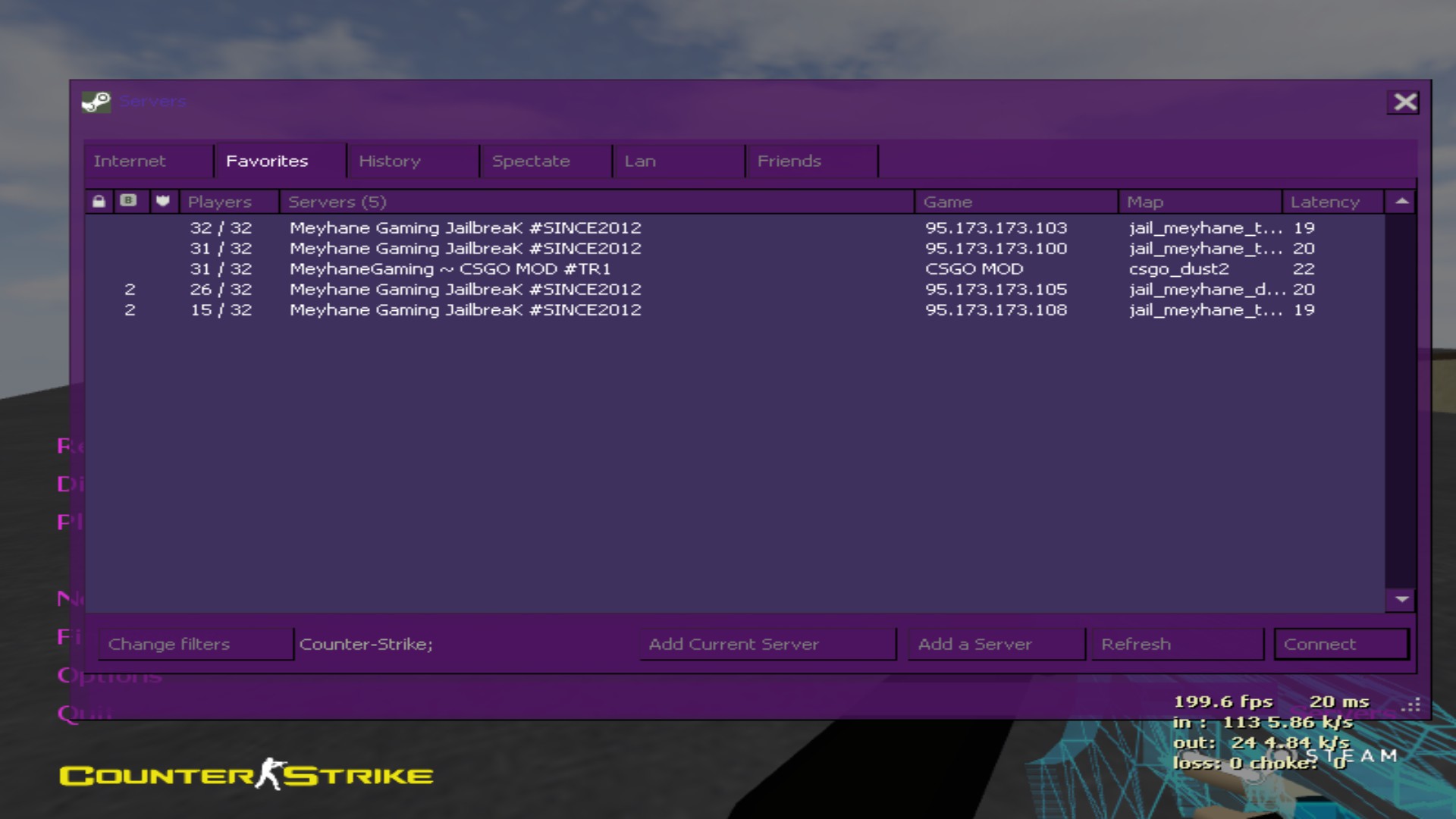Click the csgo_dust2 map cell
The width and height of the screenshot is (1456, 819).
coord(1178,269)
